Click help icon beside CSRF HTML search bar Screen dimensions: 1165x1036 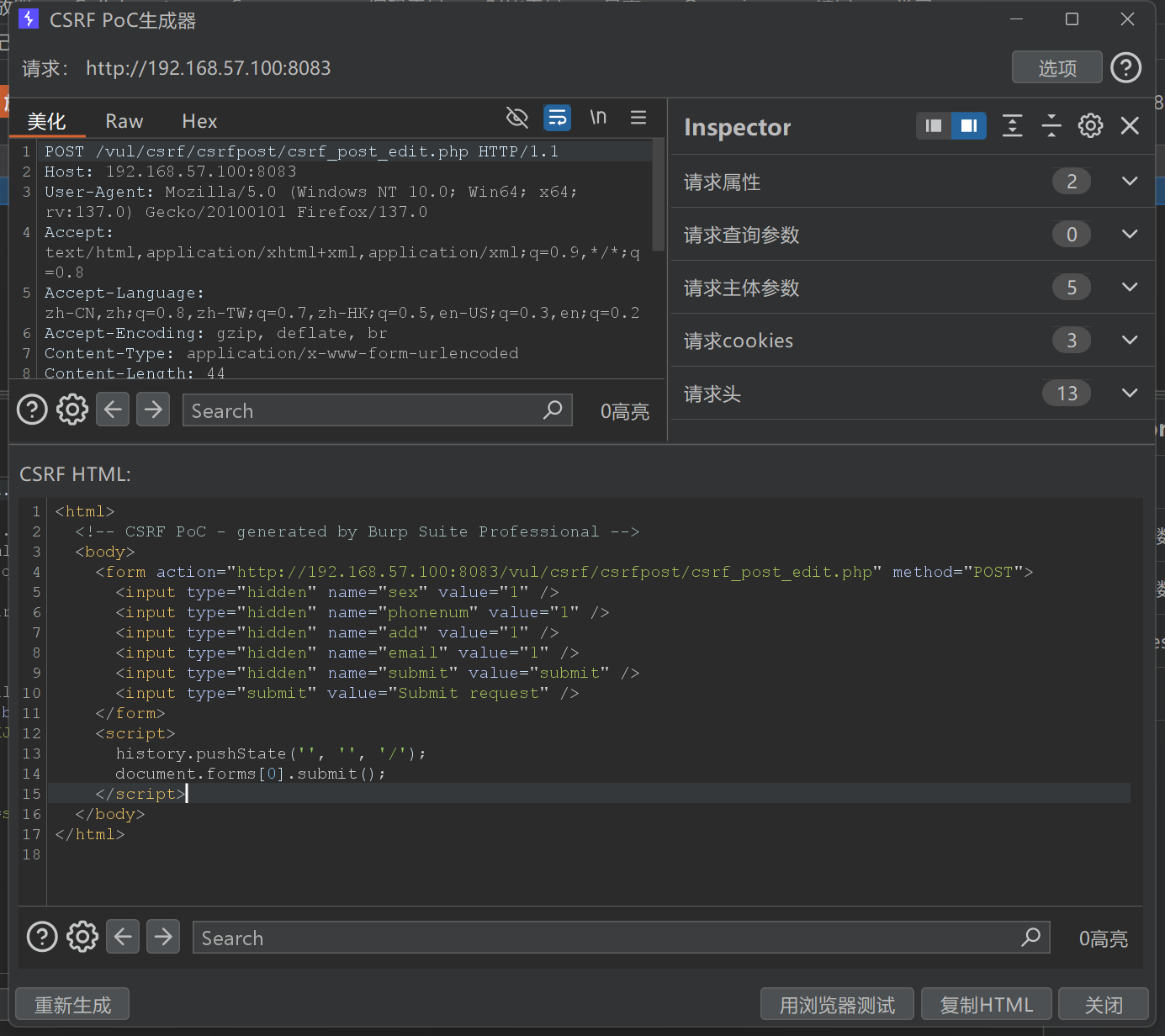[x=42, y=936]
